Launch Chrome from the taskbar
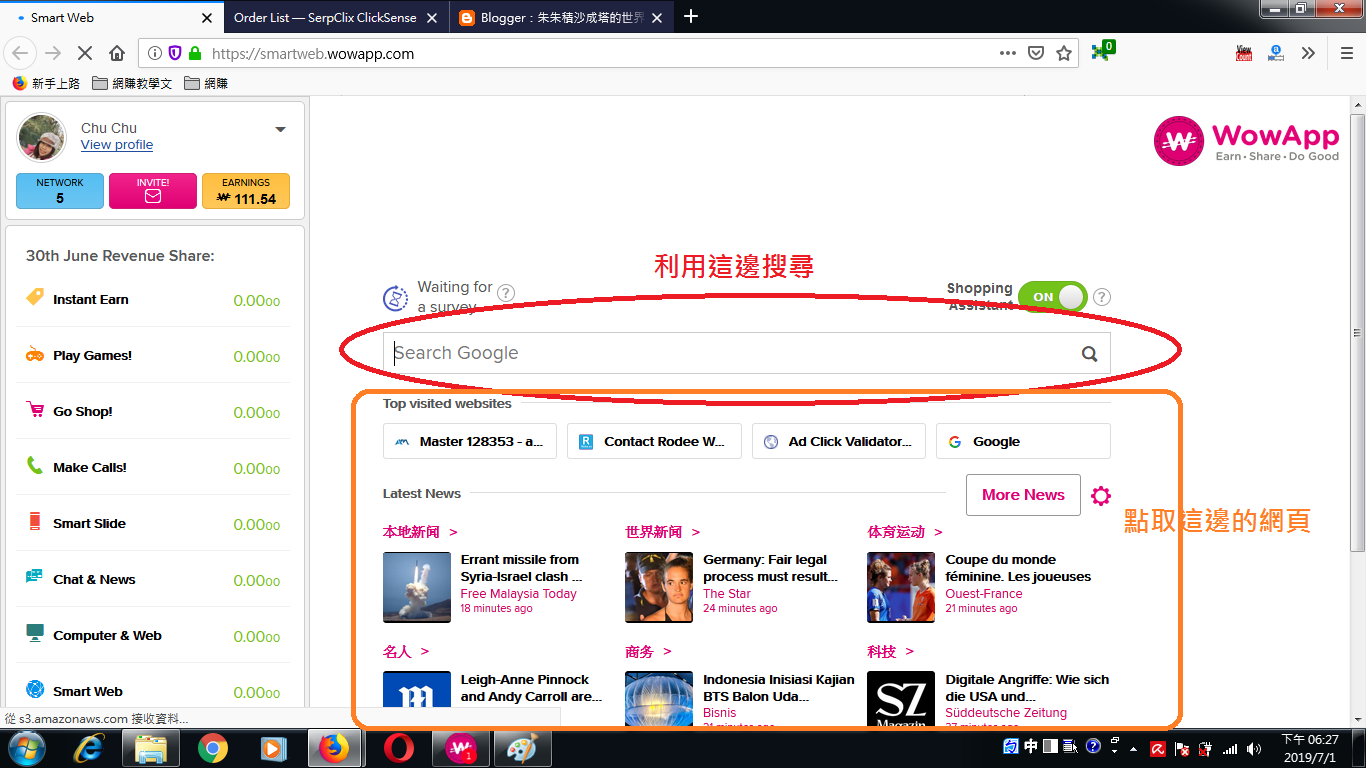Image resolution: width=1366 pixels, height=768 pixels. click(x=212, y=748)
